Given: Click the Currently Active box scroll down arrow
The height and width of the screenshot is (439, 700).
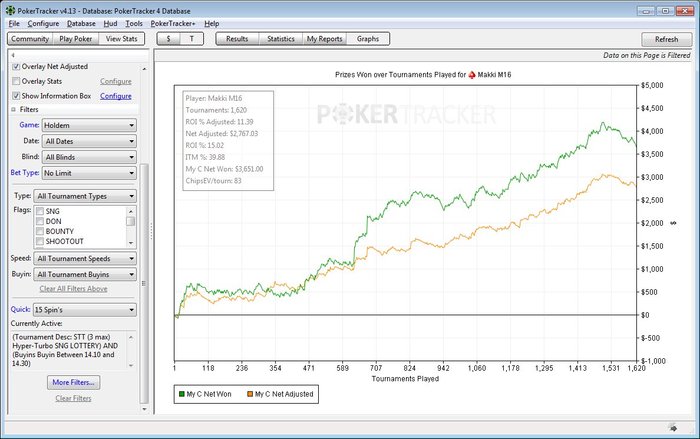Looking at the screenshot, I should pos(131,365).
